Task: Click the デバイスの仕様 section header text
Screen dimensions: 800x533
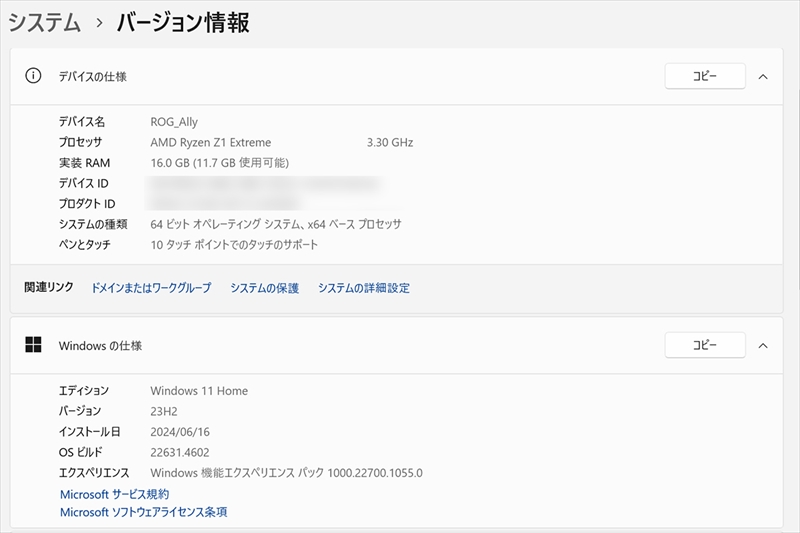Action: click(92, 77)
